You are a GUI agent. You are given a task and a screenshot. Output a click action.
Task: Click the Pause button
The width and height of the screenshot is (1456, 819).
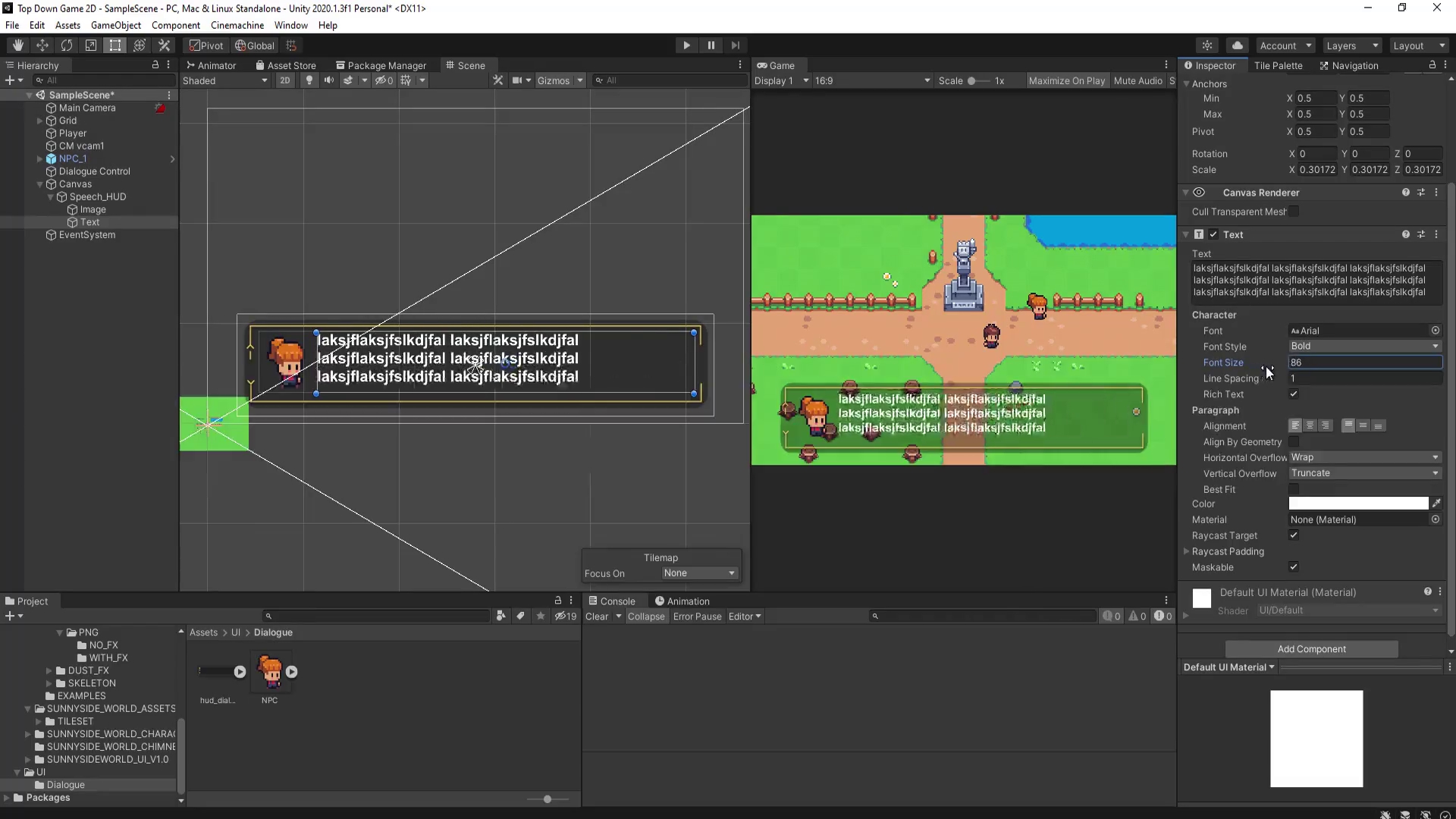pos(711,45)
